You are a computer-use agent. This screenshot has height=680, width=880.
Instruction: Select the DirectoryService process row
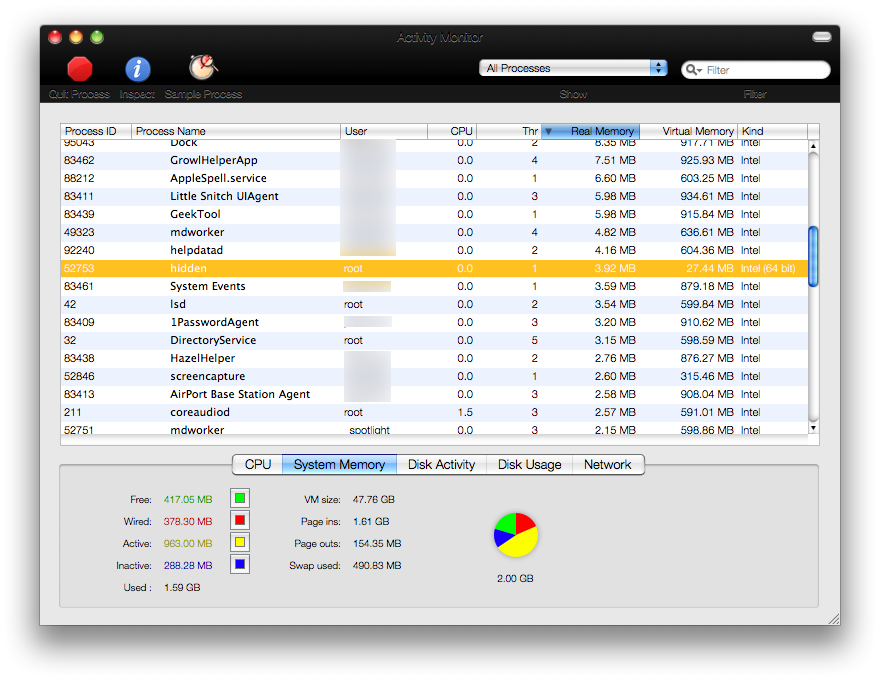point(434,340)
